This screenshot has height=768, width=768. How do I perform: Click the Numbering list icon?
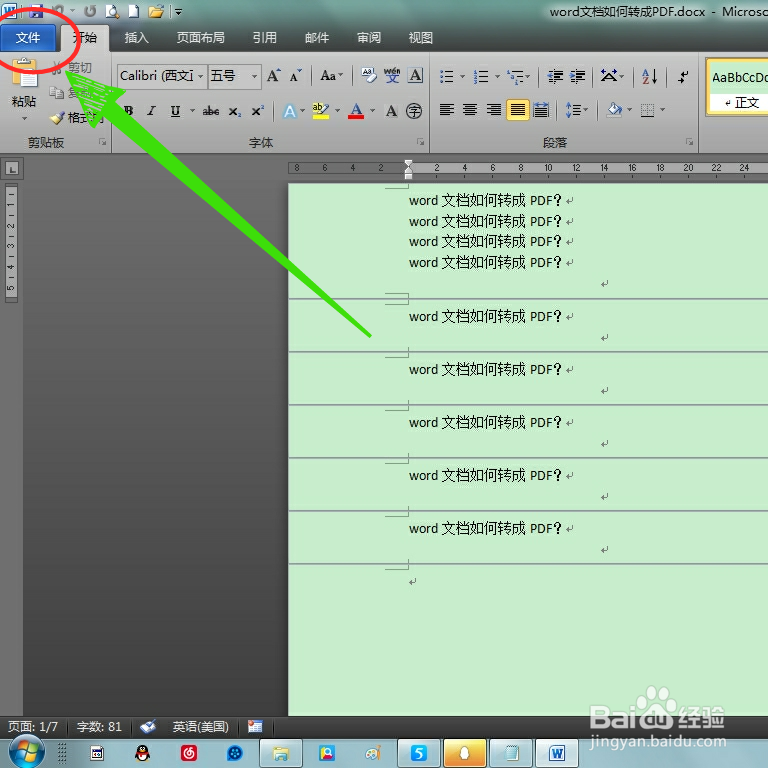[x=481, y=76]
